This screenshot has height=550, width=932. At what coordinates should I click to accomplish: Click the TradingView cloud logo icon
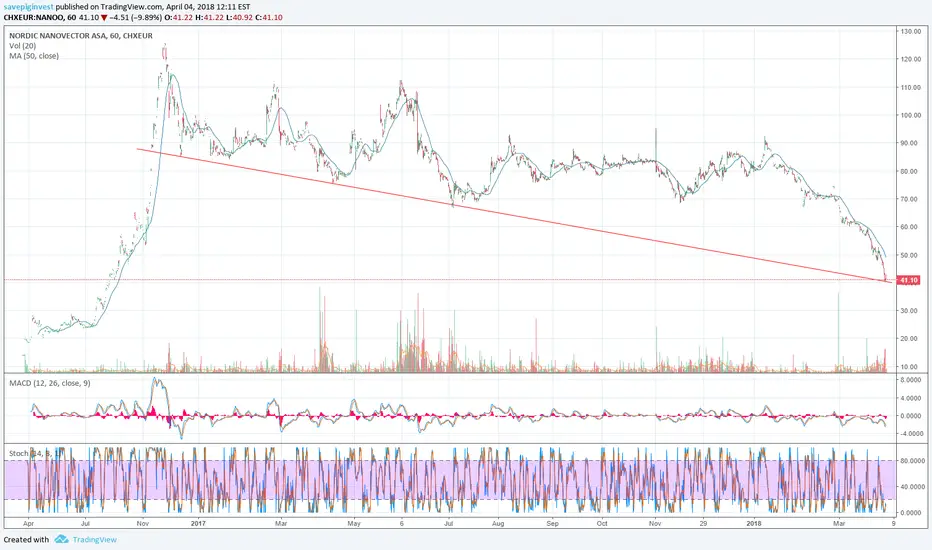coord(61,539)
